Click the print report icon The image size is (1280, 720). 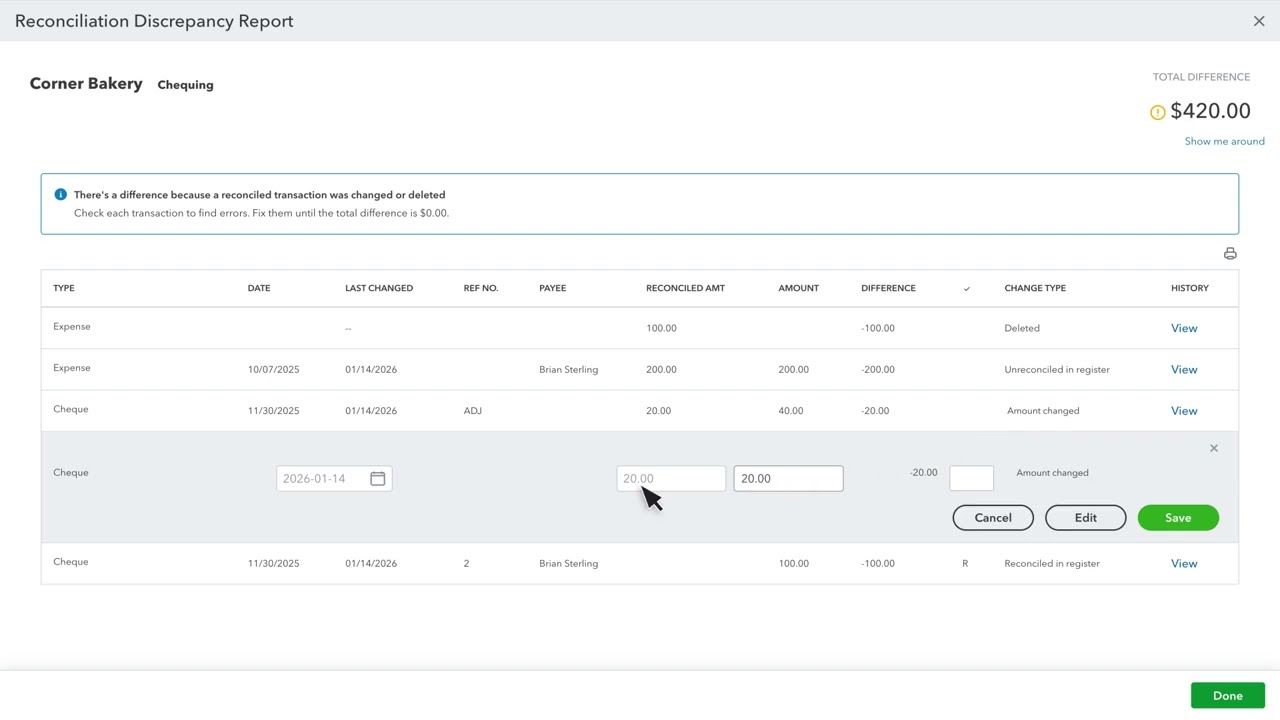pyautogui.click(x=1230, y=254)
